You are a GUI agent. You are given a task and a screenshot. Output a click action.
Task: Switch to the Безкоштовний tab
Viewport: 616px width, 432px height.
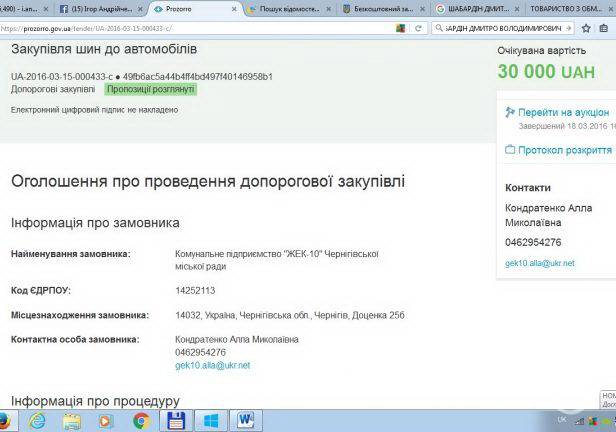(x=380, y=8)
